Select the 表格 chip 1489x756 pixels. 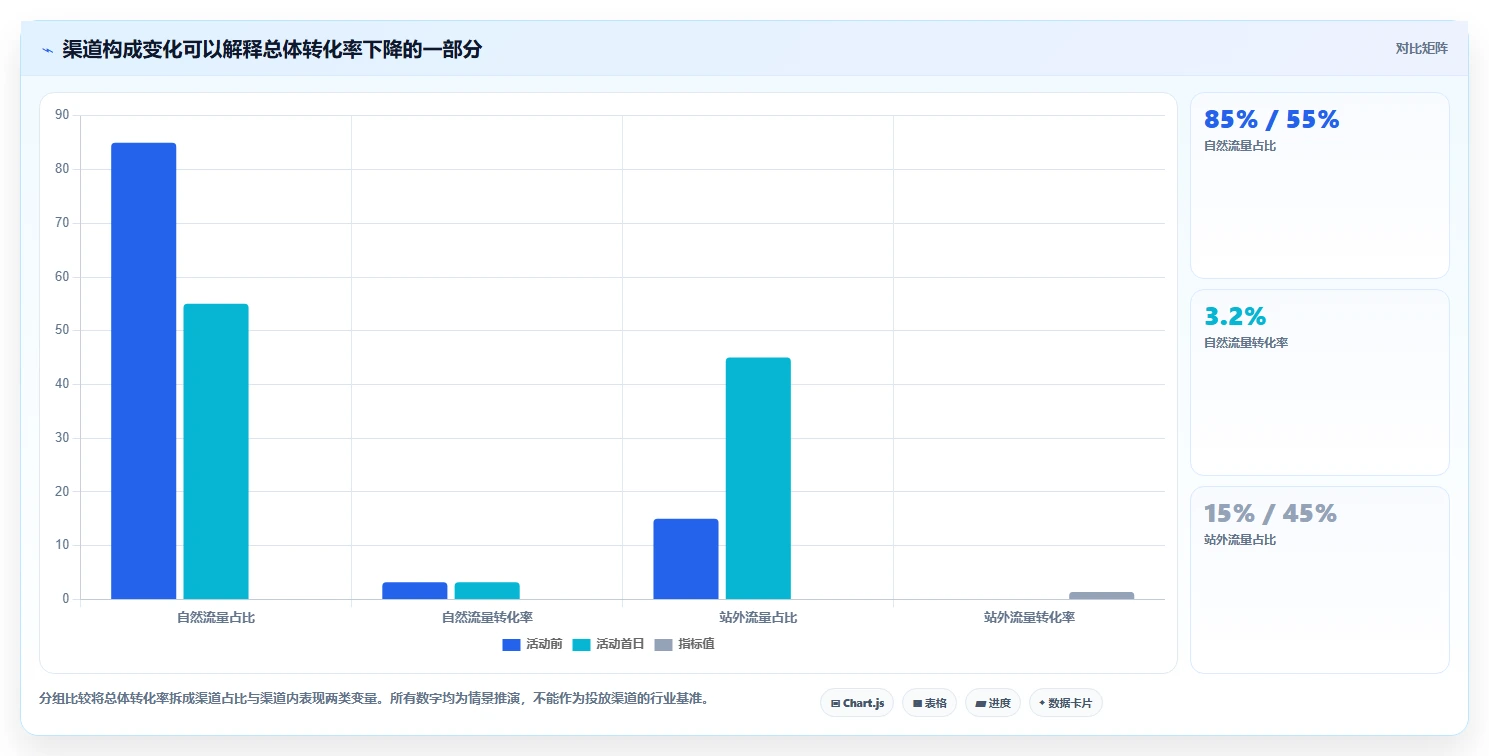pyautogui.click(x=929, y=703)
